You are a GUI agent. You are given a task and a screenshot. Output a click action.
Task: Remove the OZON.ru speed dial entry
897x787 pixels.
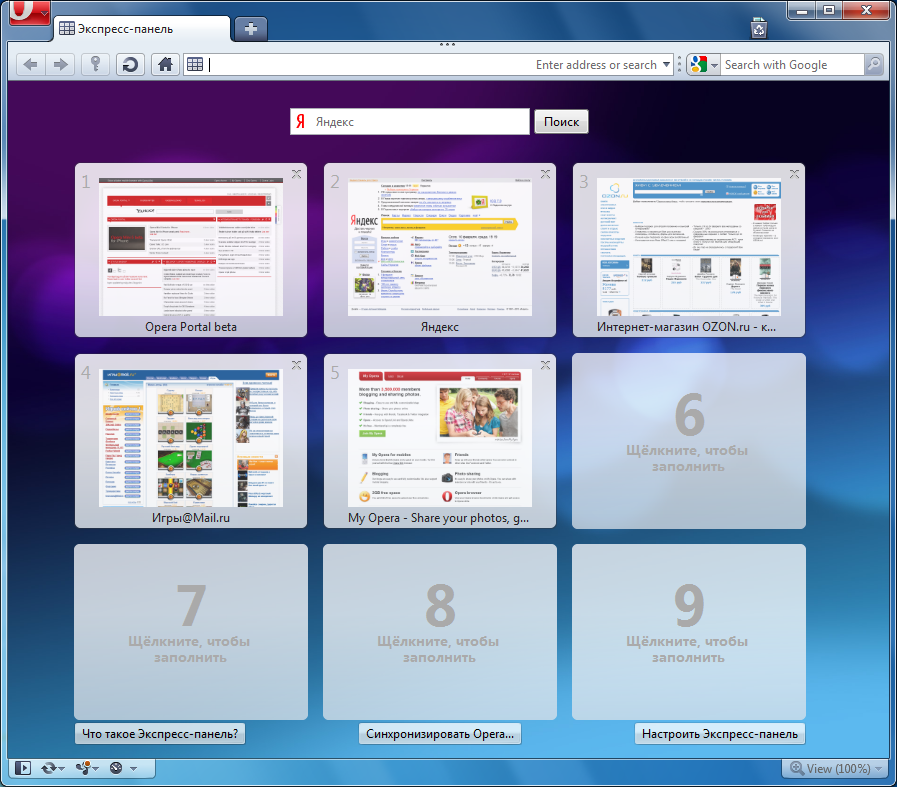pos(795,174)
